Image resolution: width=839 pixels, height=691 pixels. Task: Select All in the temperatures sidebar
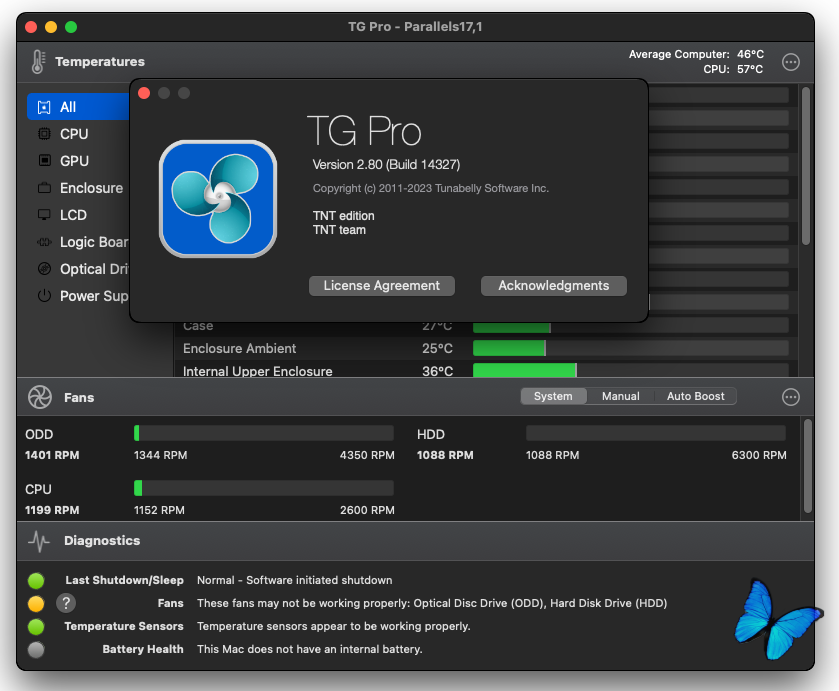point(78,107)
